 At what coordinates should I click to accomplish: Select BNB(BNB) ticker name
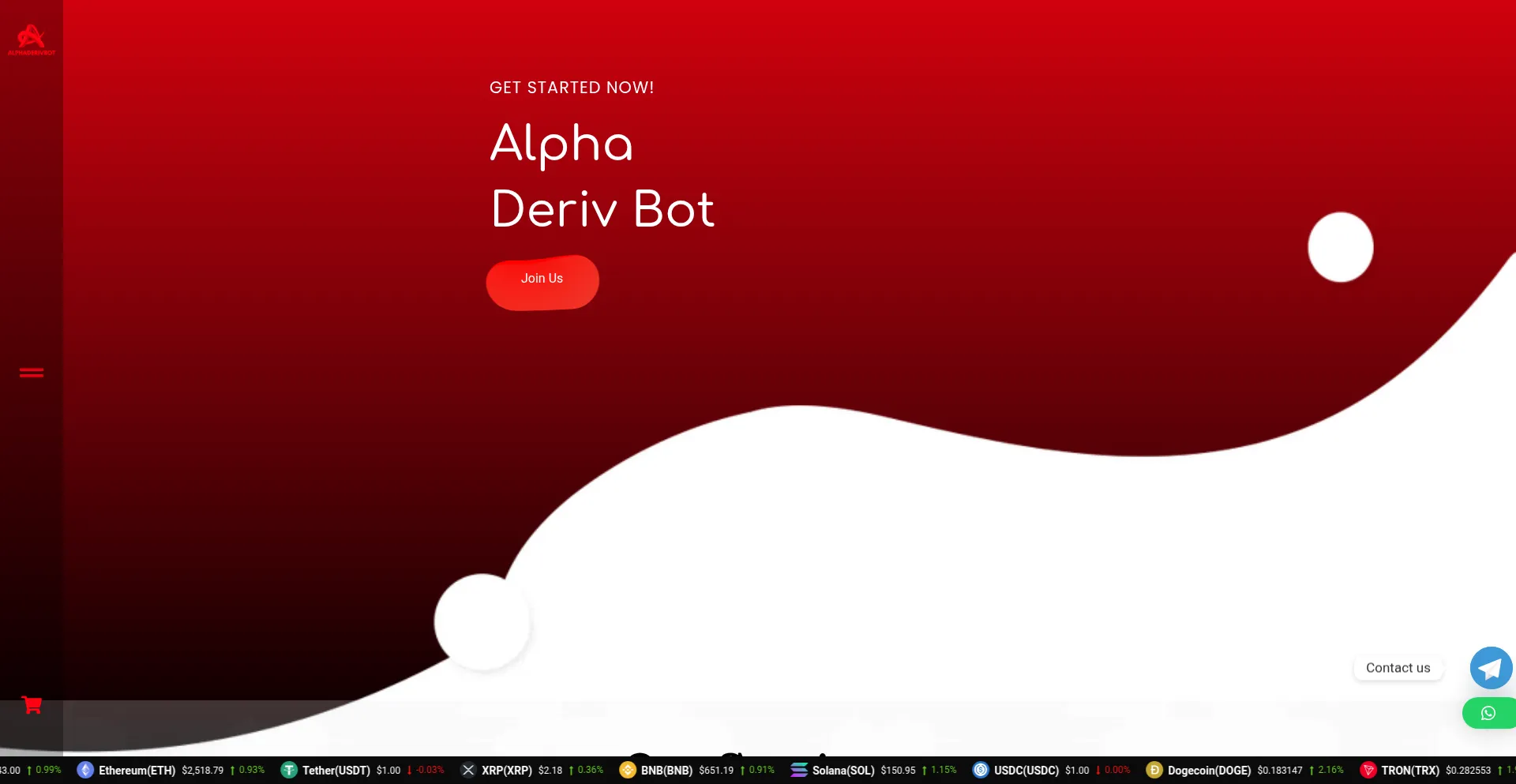[666, 771]
